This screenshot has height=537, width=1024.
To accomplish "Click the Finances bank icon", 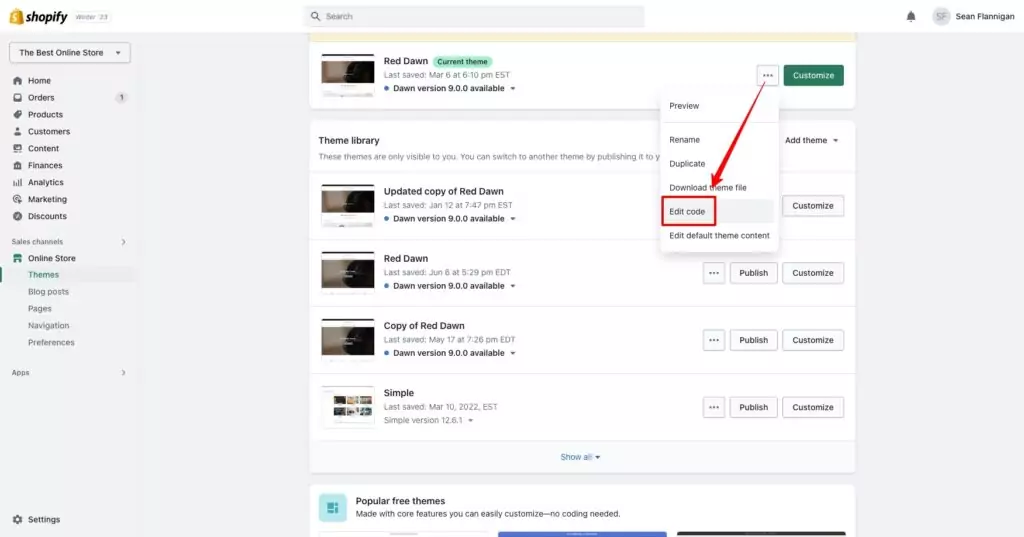I will [x=18, y=165].
